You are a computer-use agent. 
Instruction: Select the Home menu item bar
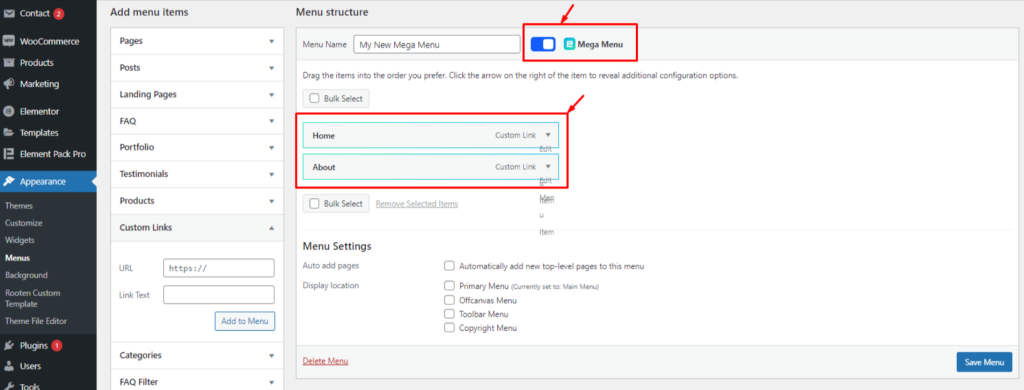tap(430, 135)
